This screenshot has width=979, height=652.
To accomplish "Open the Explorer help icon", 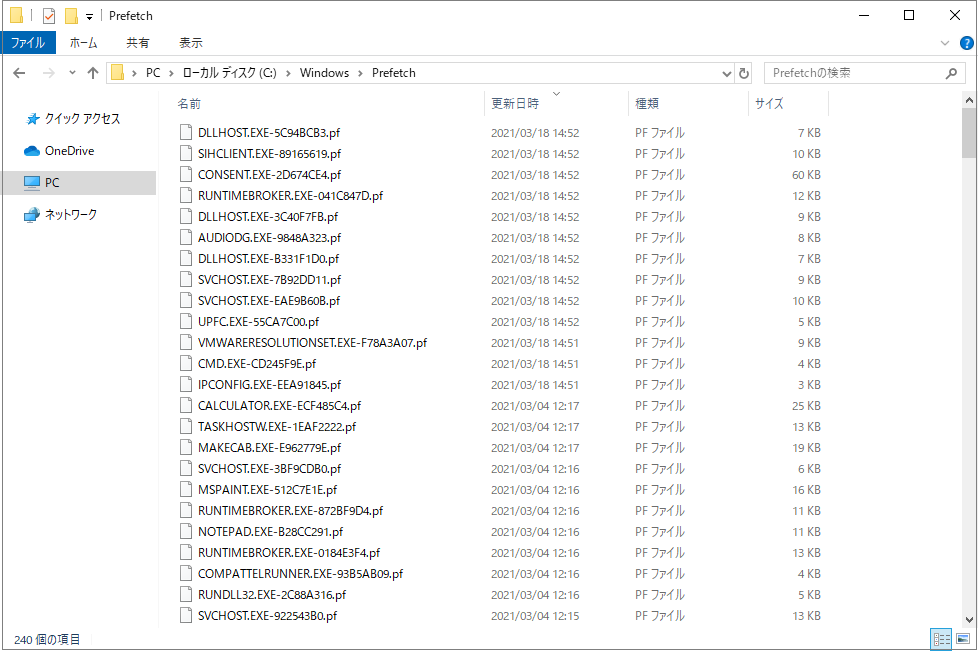I will [x=967, y=43].
